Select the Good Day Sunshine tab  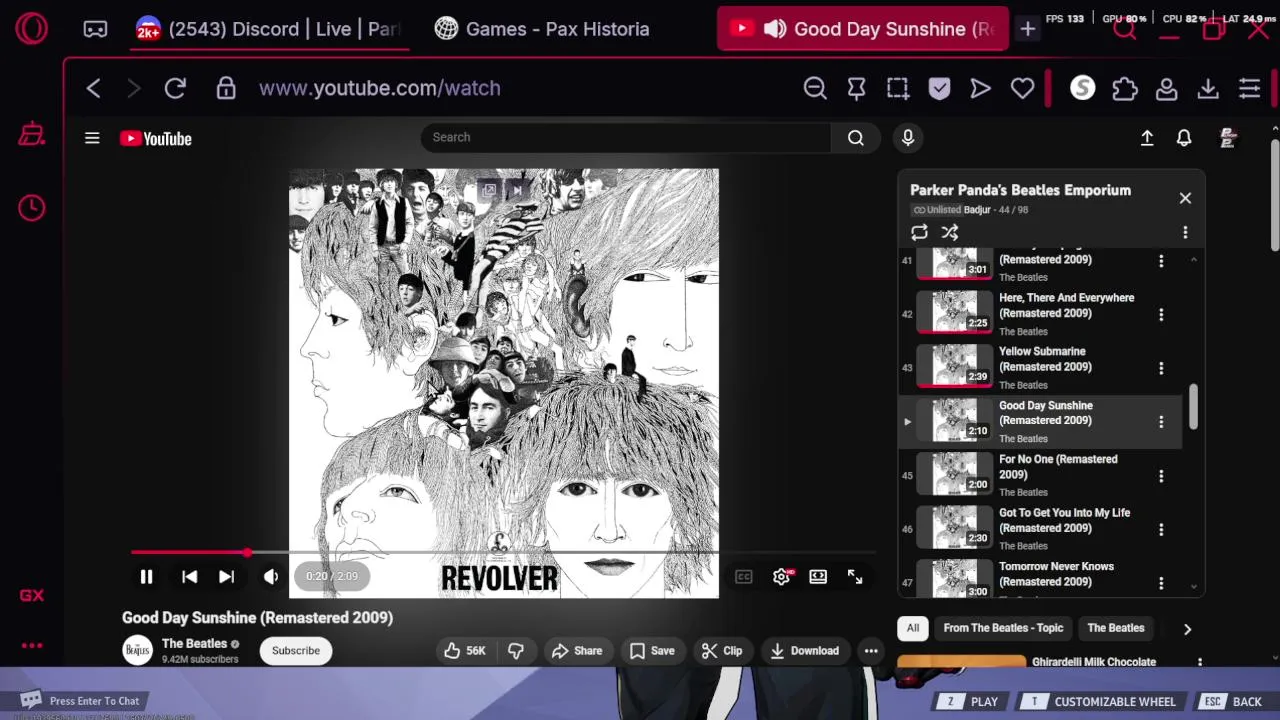pos(863,29)
